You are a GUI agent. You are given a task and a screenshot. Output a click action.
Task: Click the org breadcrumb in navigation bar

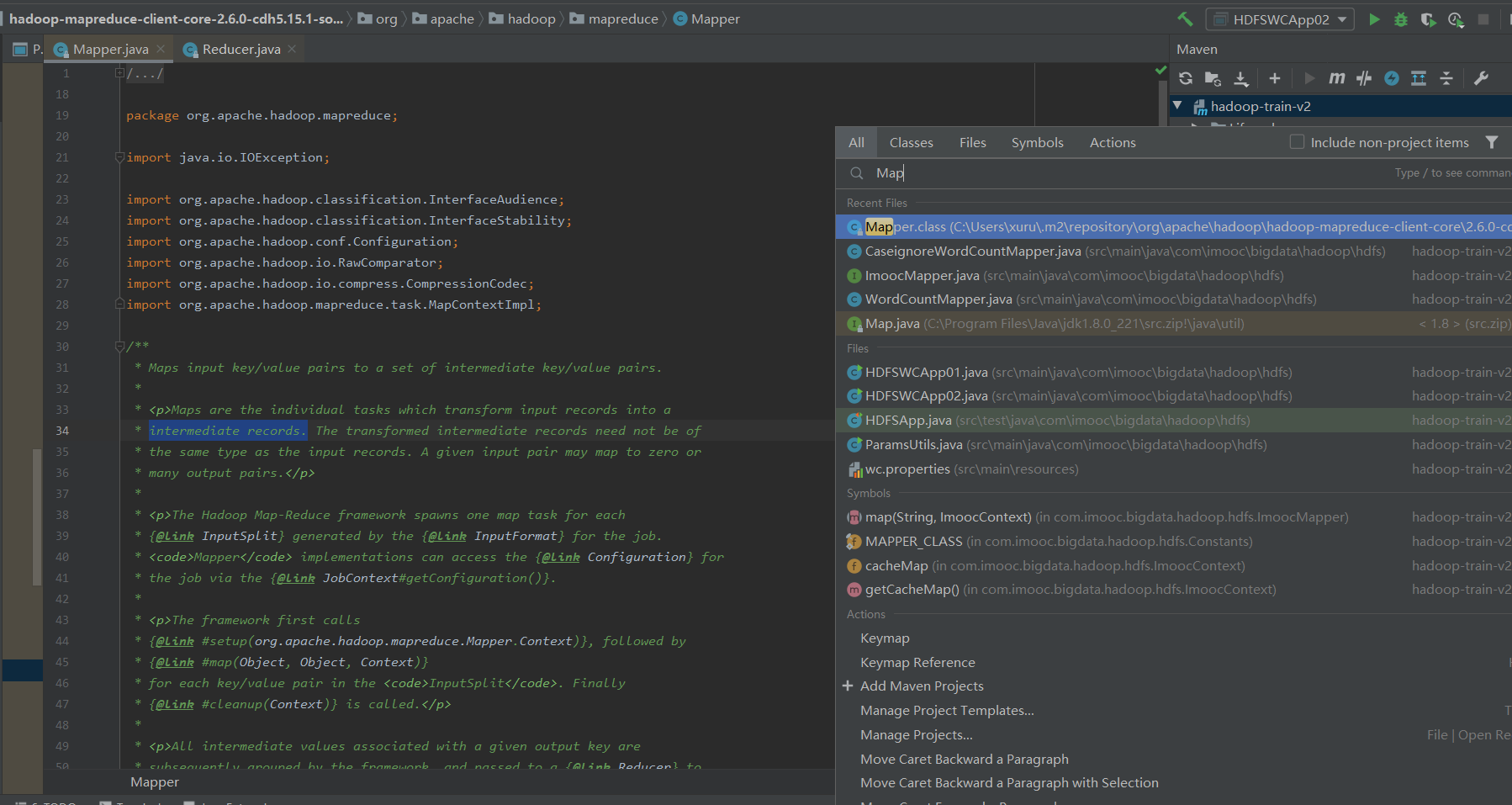tap(378, 19)
